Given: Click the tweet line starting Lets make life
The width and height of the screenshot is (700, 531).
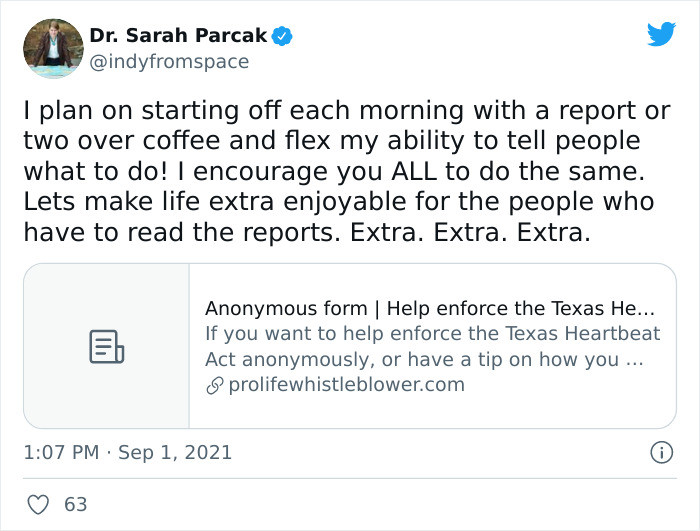Looking at the screenshot, I should click(339, 202).
